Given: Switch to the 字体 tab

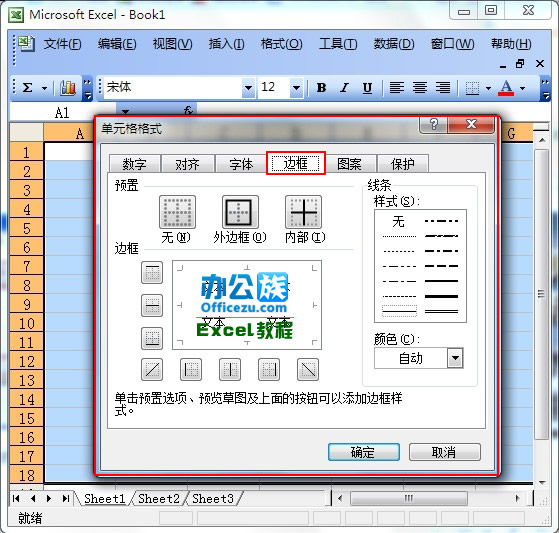Looking at the screenshot, I should tap(241, 164).
